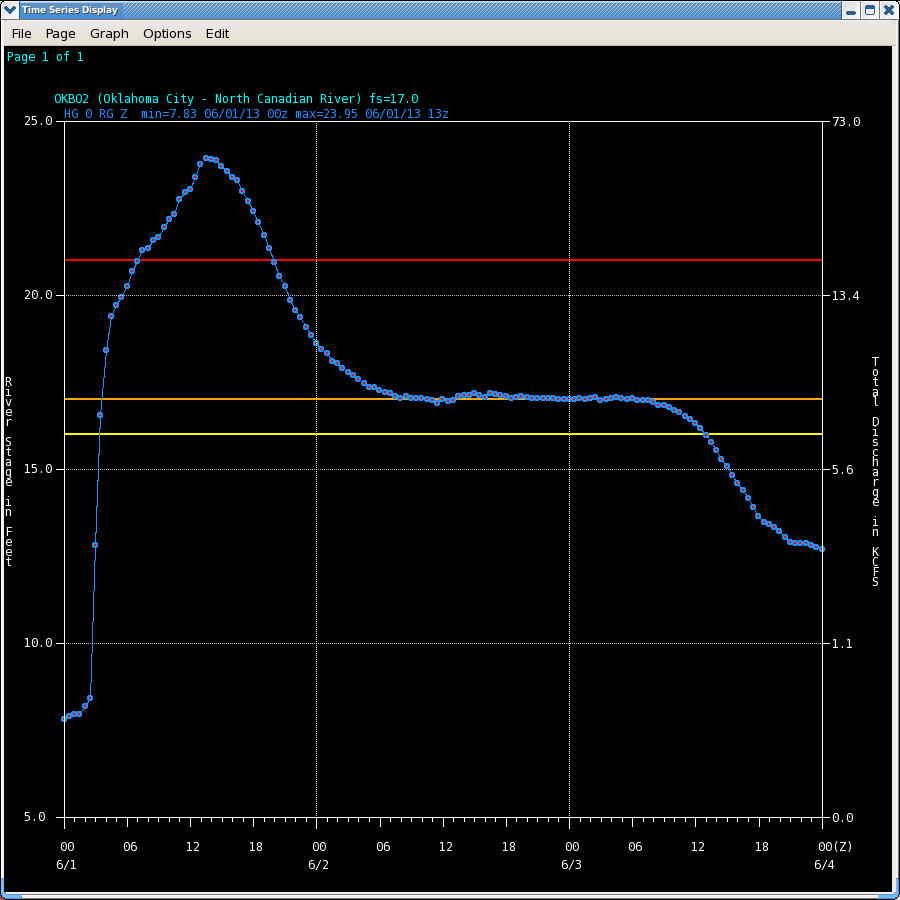Click the last data point at 6/4 00z
This screenshot has width=900, height=900.
pos(822,549)
